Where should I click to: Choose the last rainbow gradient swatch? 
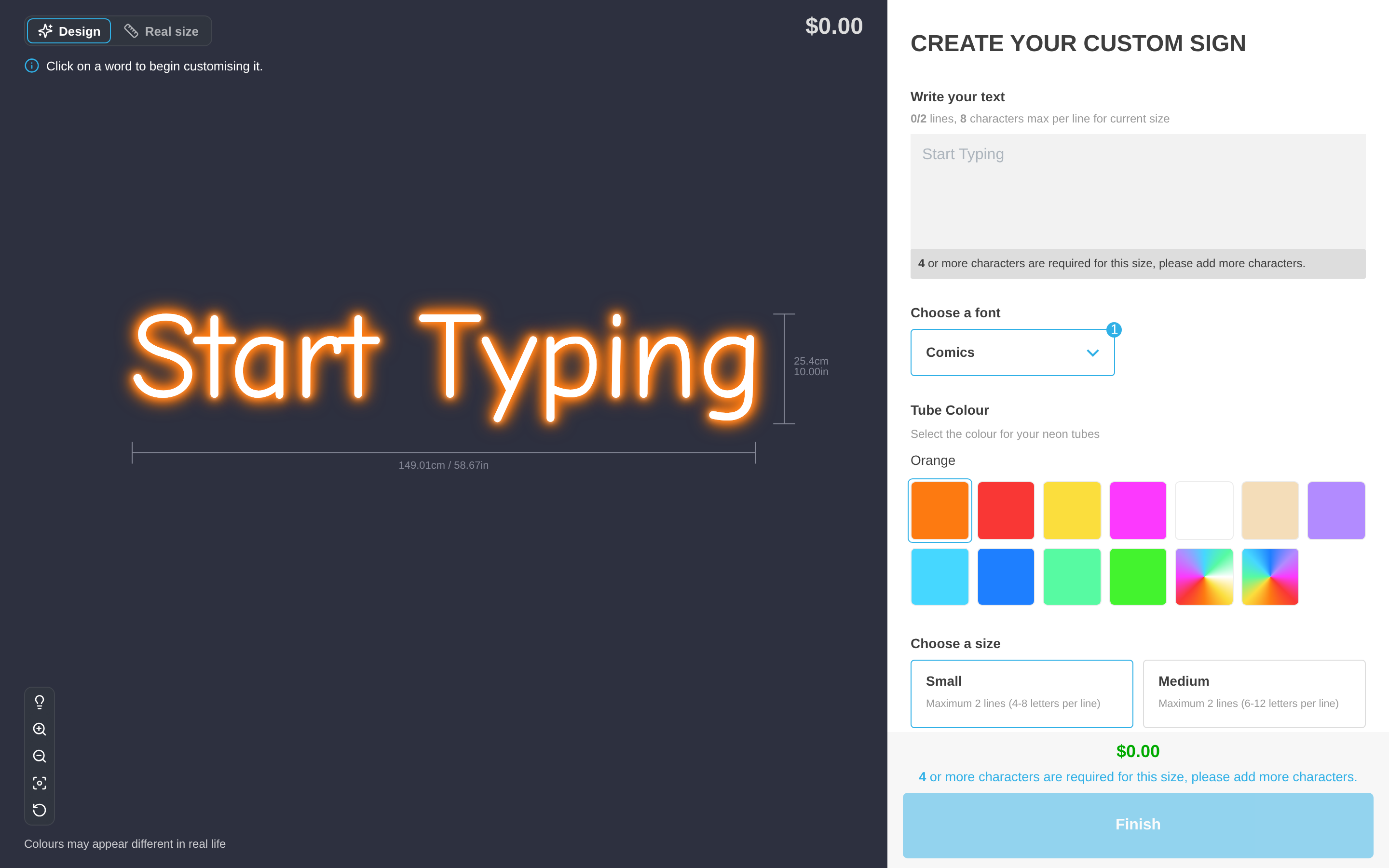(1270, 576)
